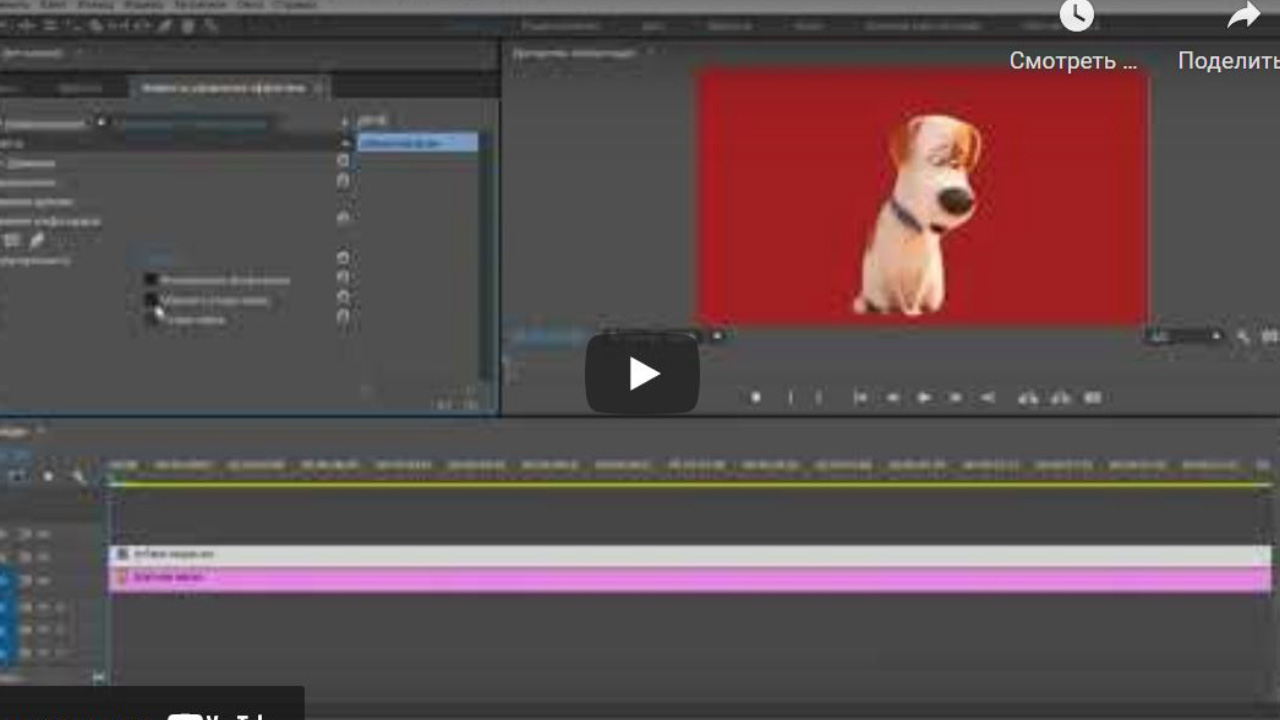Open the monitor zoom level dropdown

tap(664, 336)
